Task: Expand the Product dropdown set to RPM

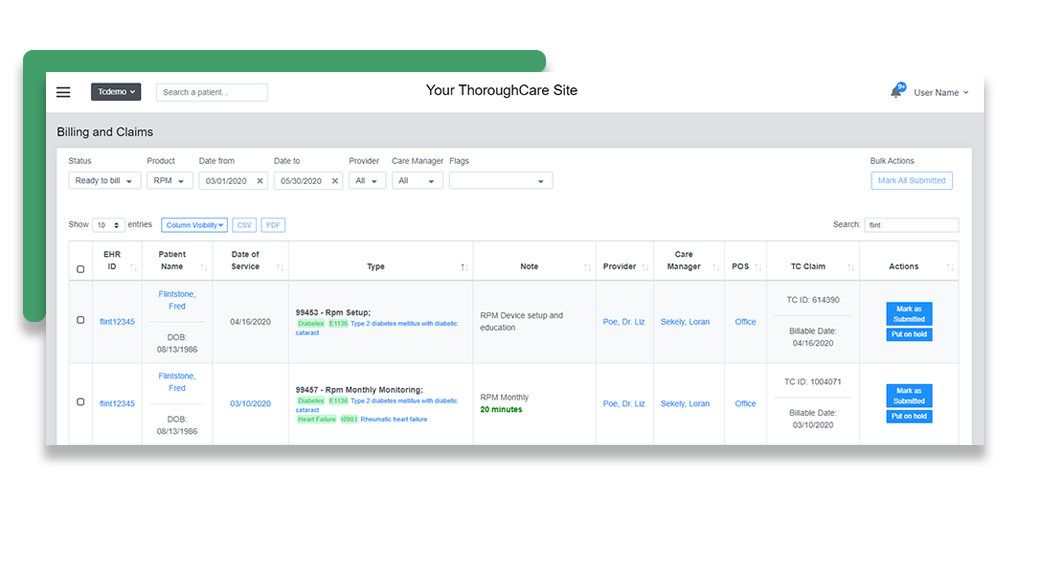Action: pyautogui.click(x=170, y=181)
